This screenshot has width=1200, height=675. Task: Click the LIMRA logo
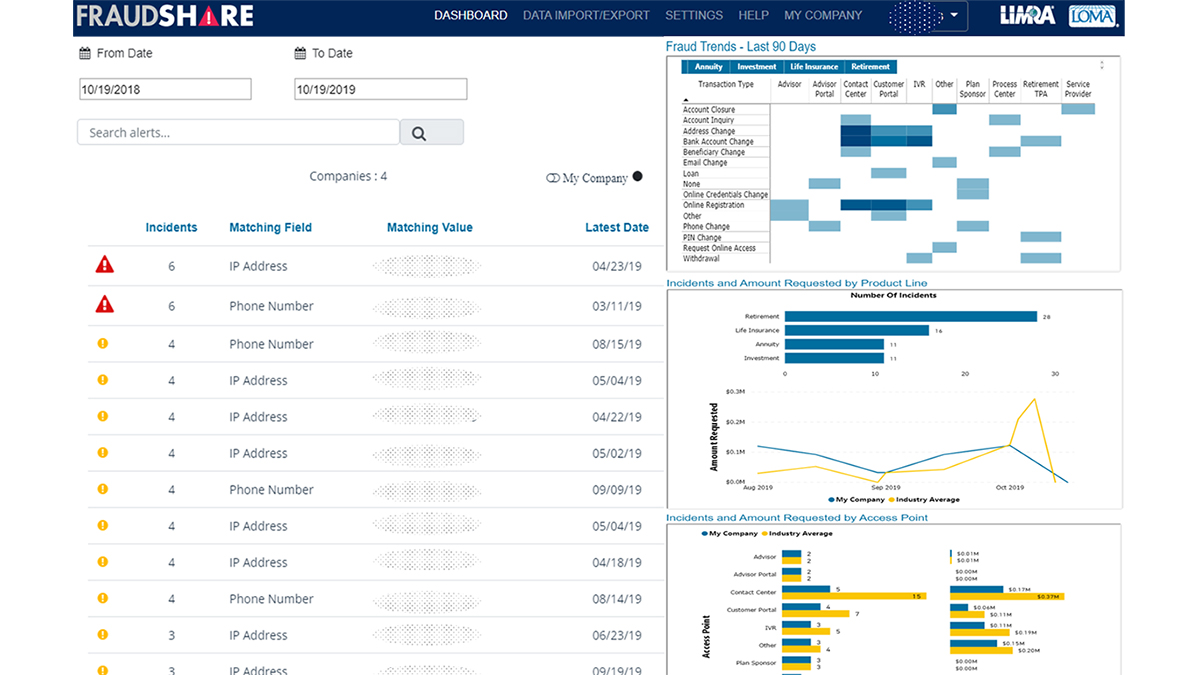click(x=1029, y=16)
